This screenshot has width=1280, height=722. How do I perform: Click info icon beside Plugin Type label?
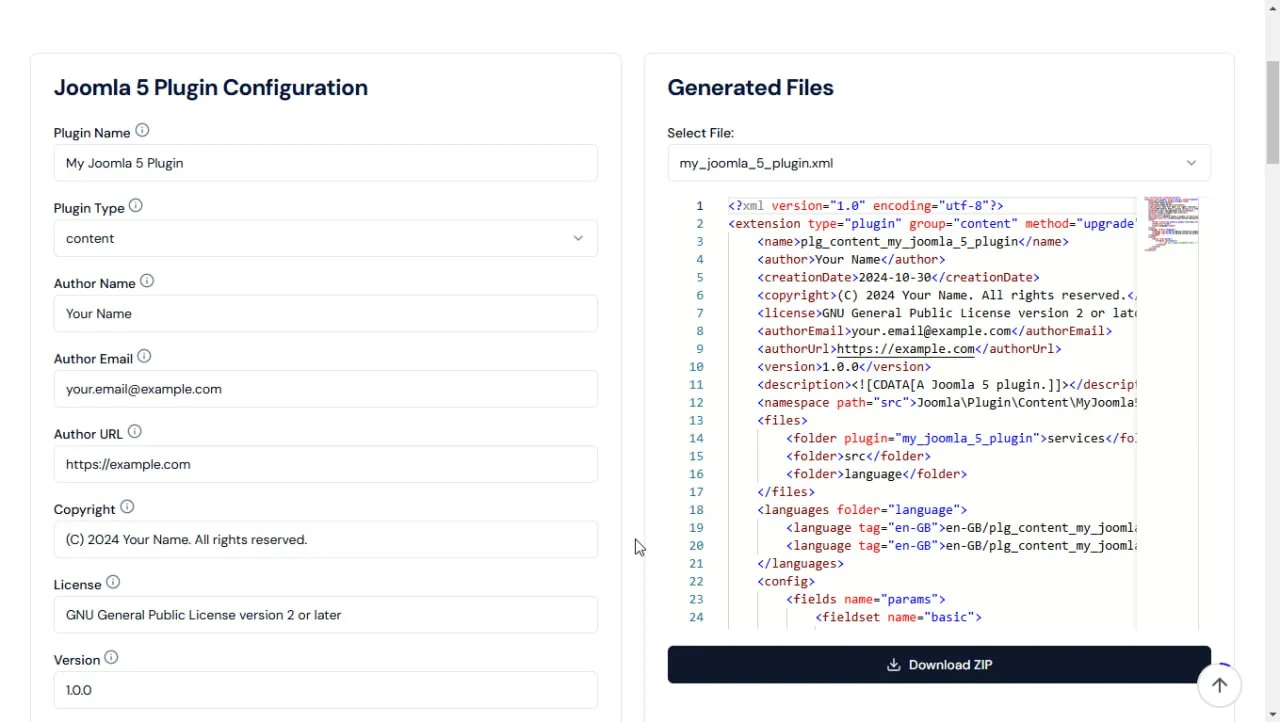pos(136,206)
